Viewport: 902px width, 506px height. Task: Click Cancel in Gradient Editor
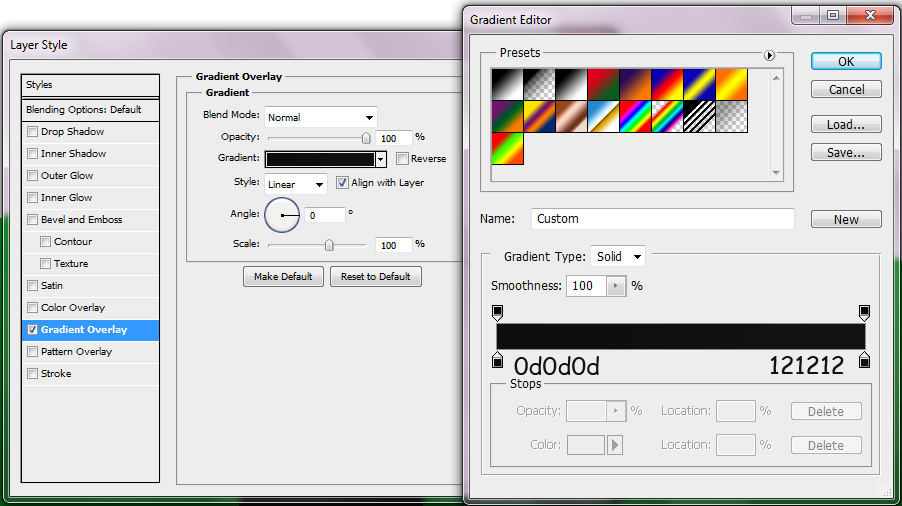(x=846, y=90)
